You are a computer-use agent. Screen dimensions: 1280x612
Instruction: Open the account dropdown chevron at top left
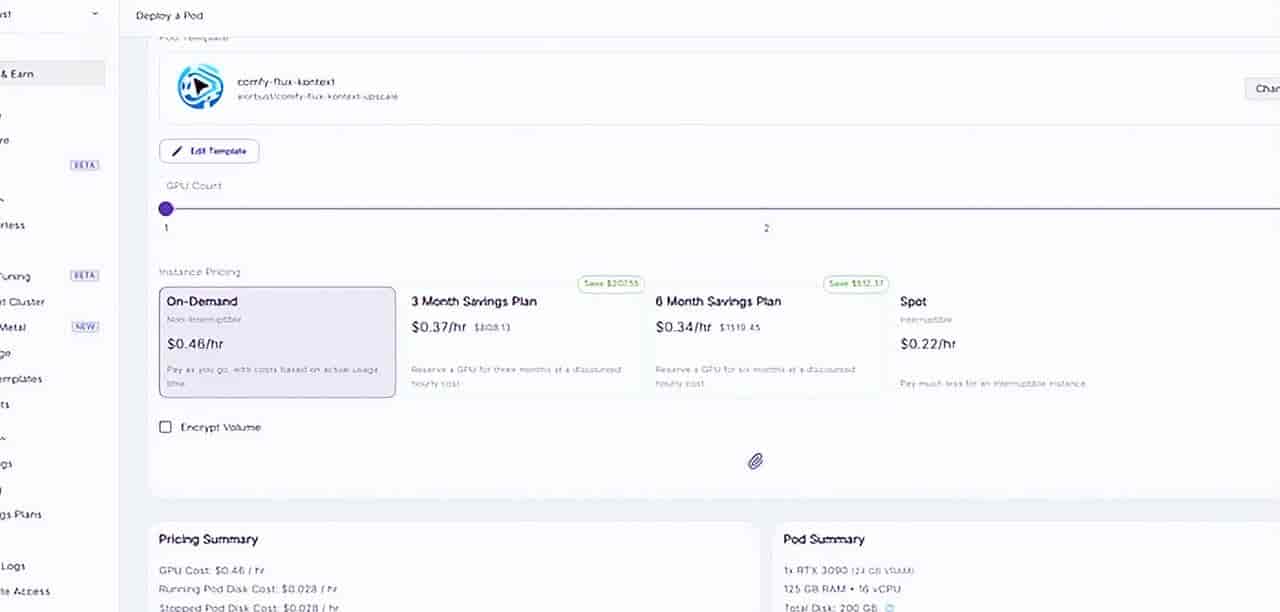coord(95,14)
